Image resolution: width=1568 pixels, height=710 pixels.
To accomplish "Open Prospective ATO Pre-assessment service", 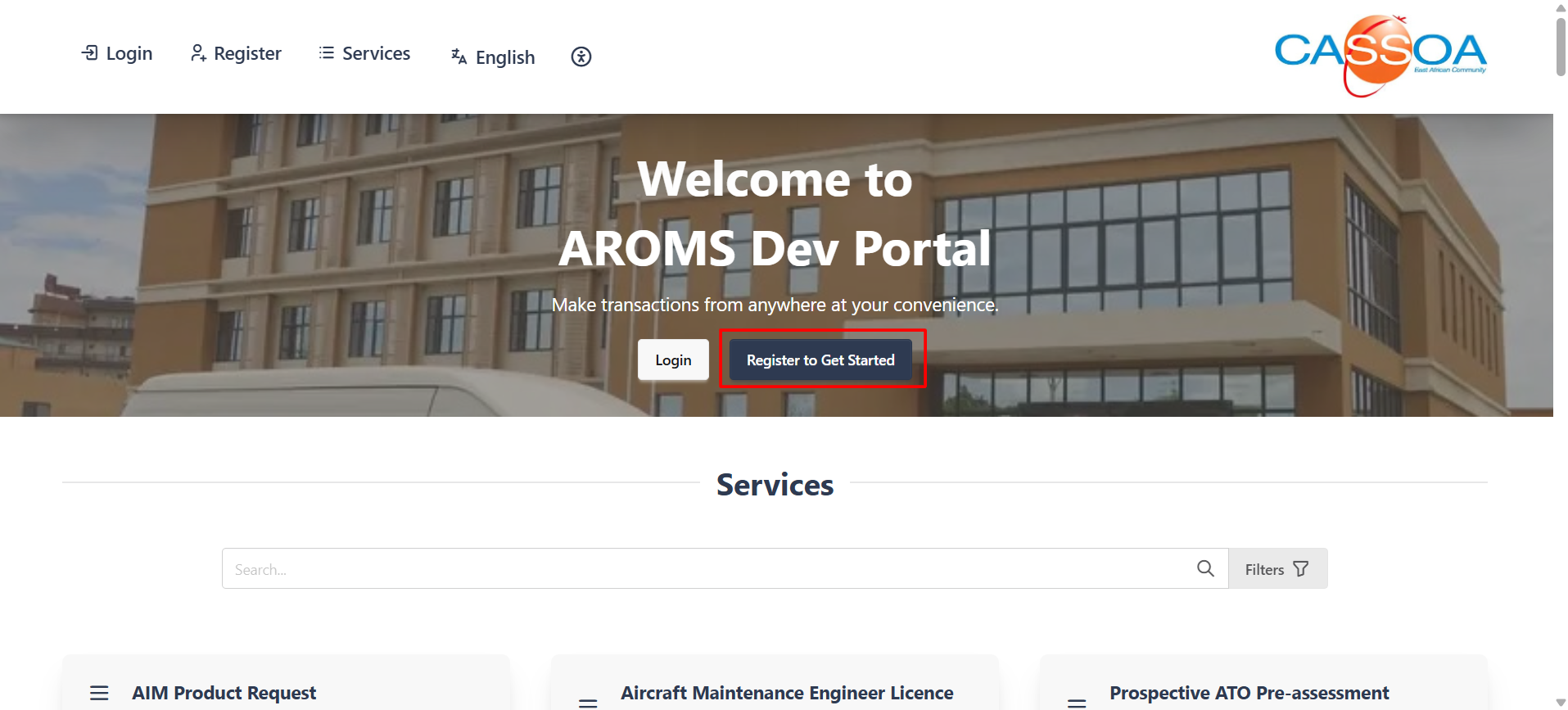I will coord(1249,693).
